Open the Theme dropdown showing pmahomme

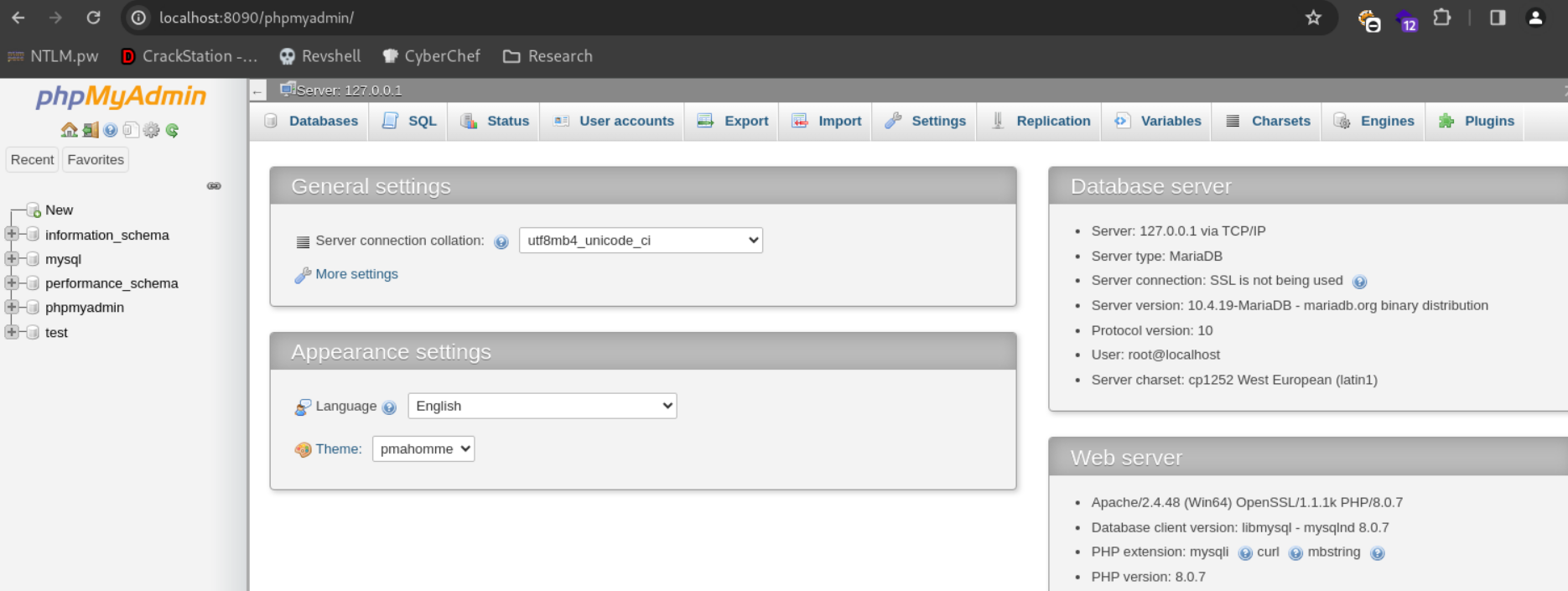423,448
